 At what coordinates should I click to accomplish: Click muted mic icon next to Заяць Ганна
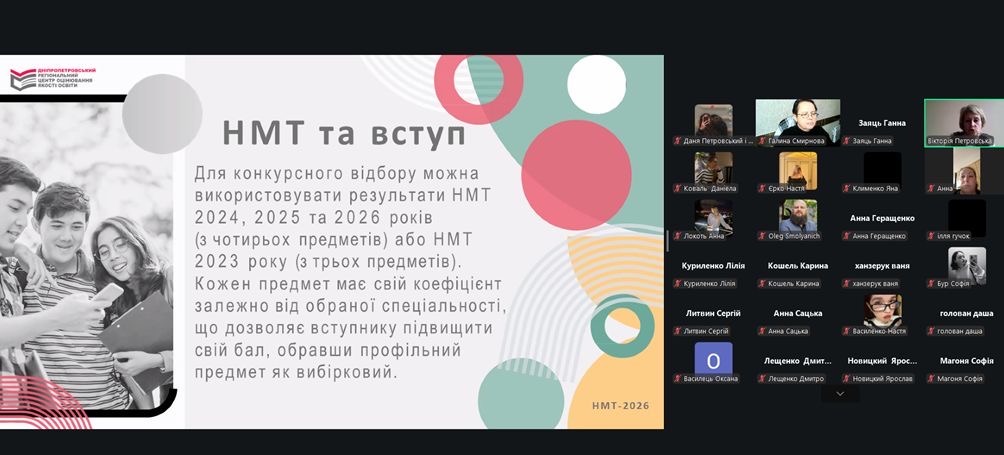point(846,141)
